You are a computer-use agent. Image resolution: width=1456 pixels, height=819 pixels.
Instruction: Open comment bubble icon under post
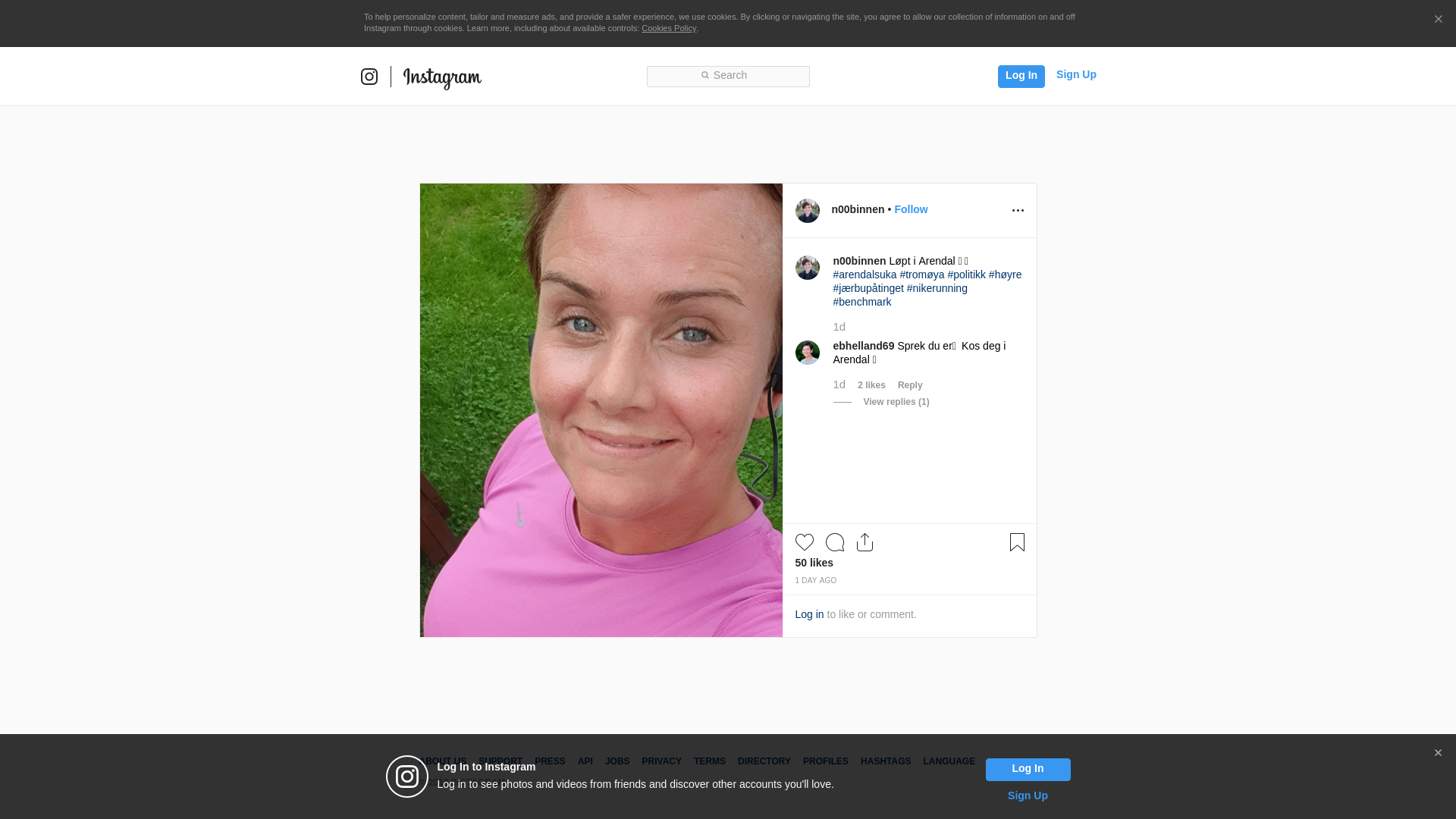point(834,542)
